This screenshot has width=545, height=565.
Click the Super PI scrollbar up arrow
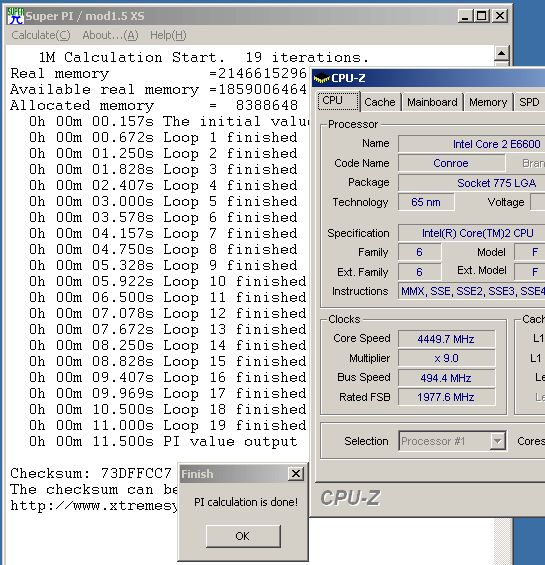[x=501, y=54]
